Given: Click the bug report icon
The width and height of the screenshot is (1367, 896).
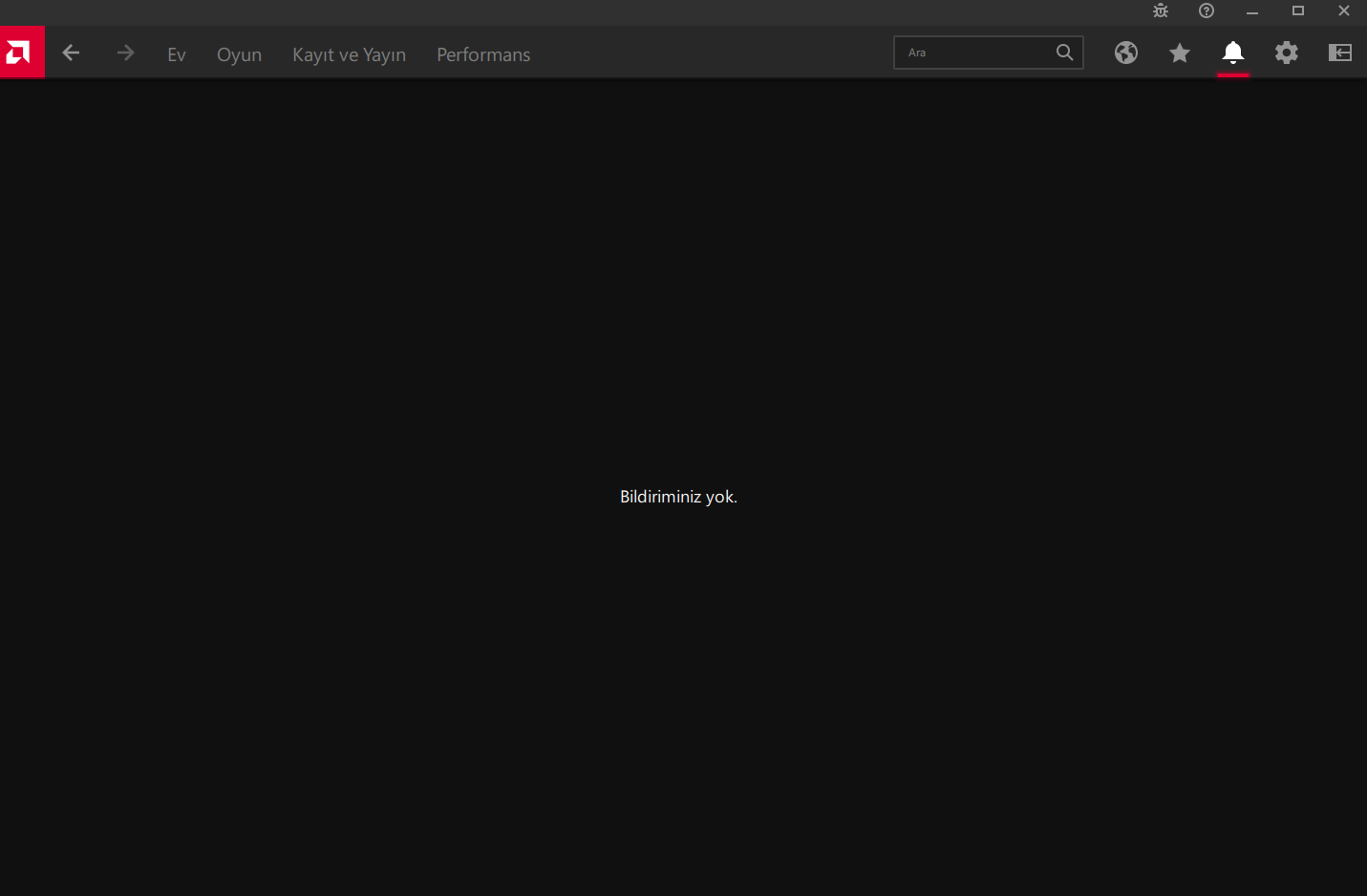Looking at the screenshot, I should (x=1160, y=11).
